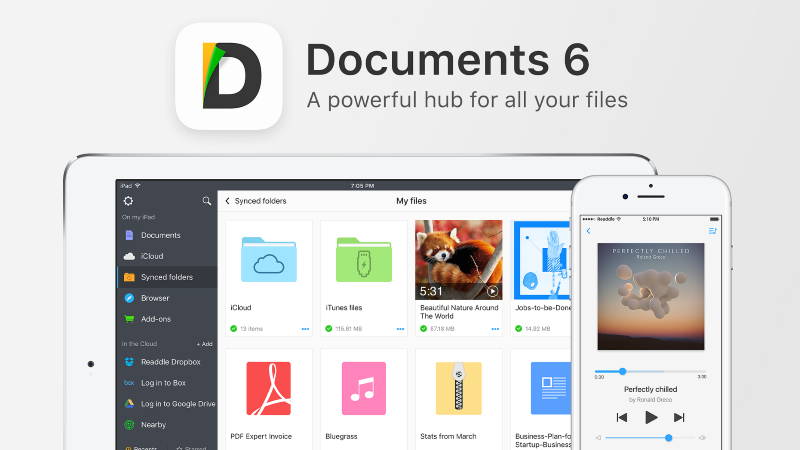Open the Browser compass item

click(x=154, y=298)
